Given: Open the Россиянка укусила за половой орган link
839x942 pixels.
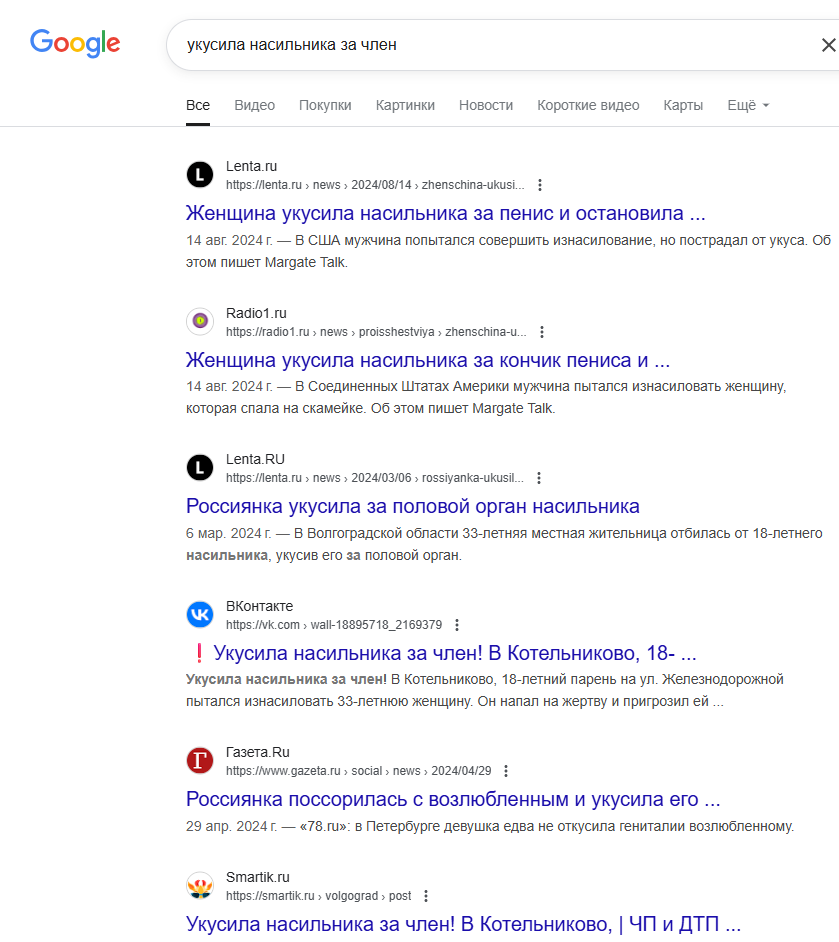Looking at the screenshot, I should coord(413,506).
